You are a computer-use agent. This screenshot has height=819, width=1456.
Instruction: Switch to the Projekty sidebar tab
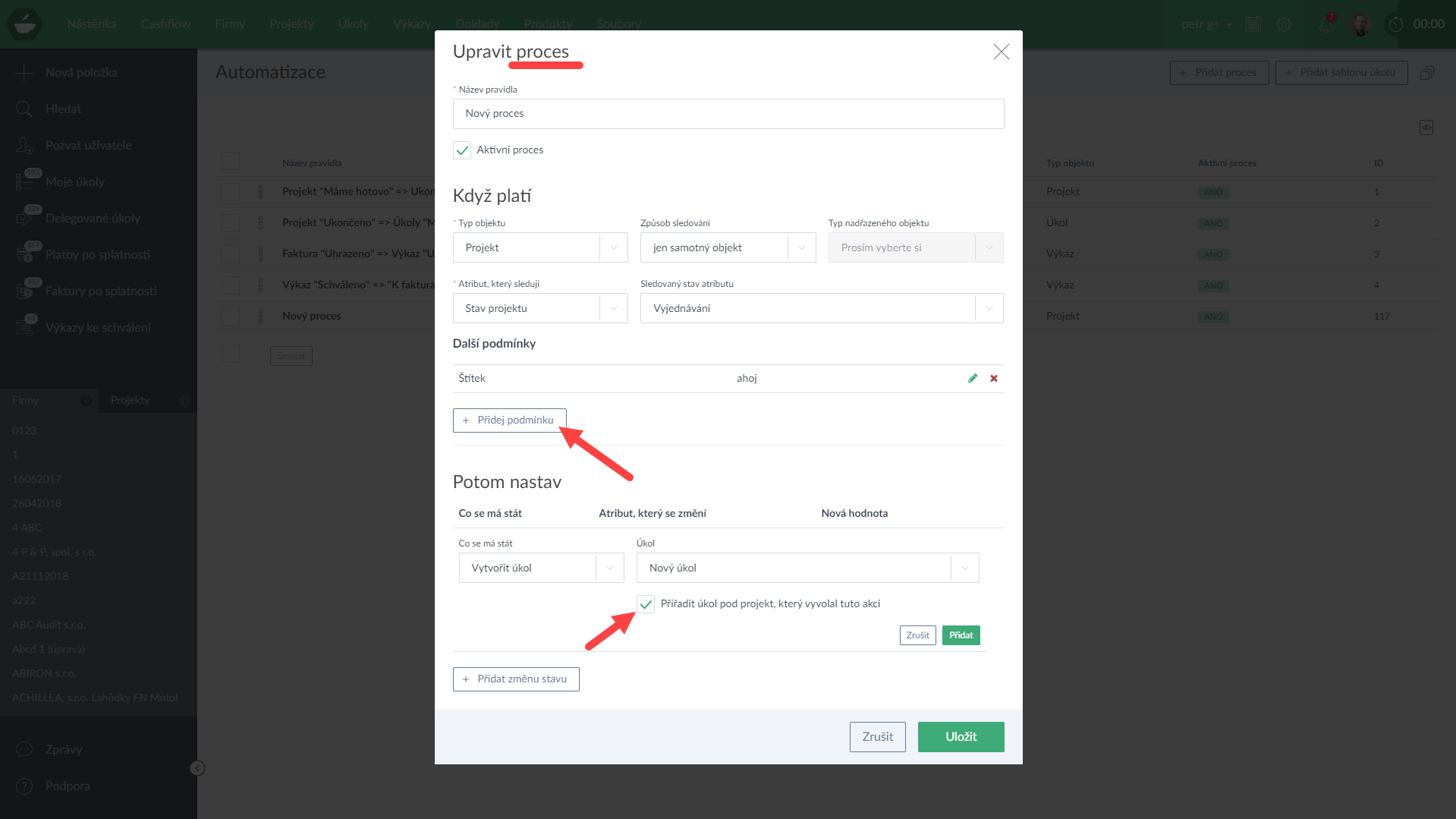(131, 400)
